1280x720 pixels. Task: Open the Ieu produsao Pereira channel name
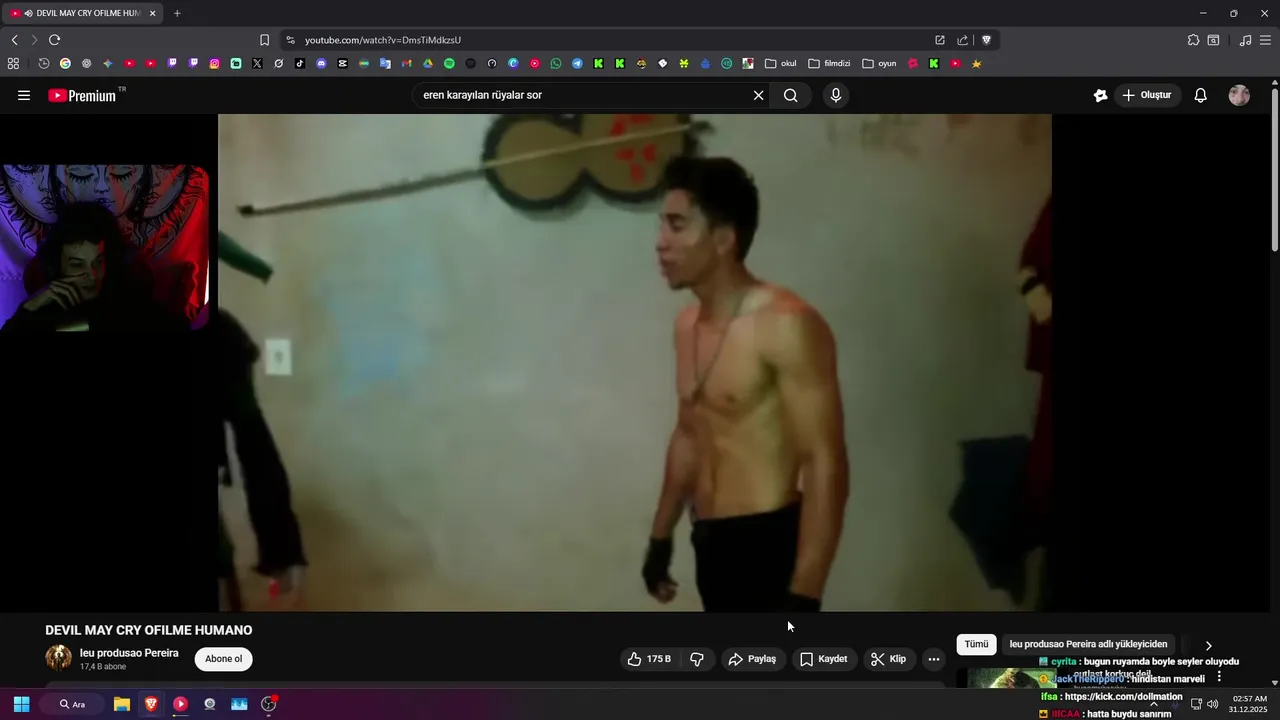pyautogui.click(x=129, y=653)
